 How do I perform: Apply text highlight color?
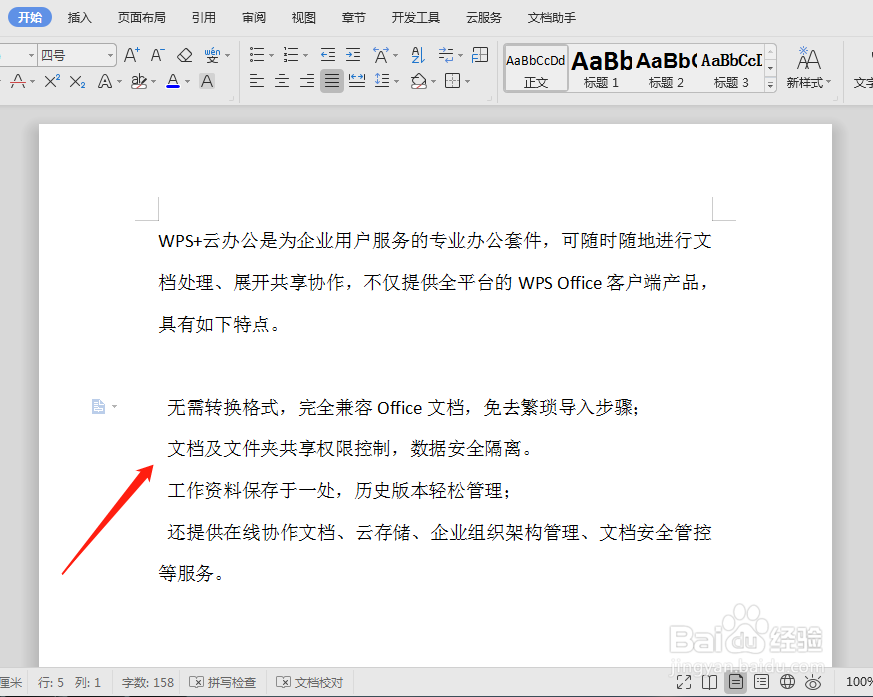(139, 82)
